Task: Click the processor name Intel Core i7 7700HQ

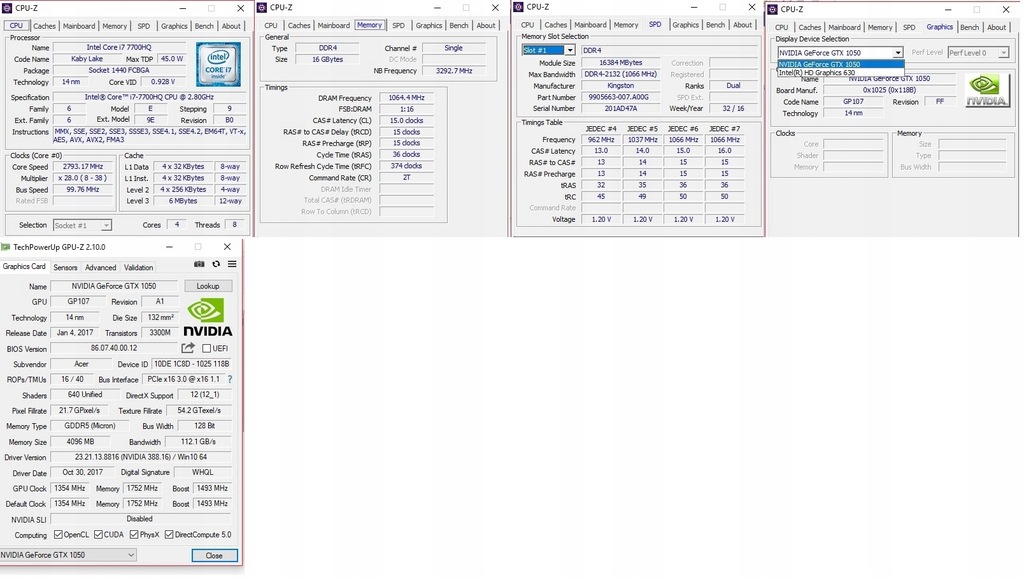Action: click(x=119, y=48)
